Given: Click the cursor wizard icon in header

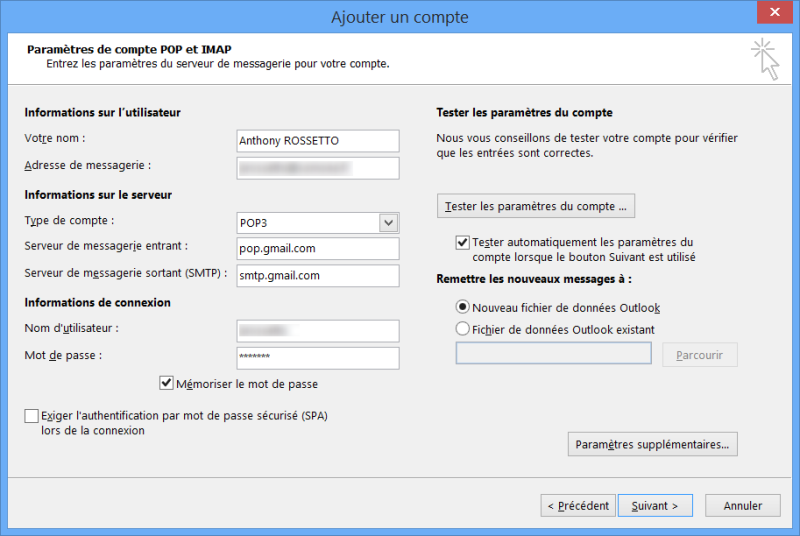Looking at the screenshot, I should [765, 59].
